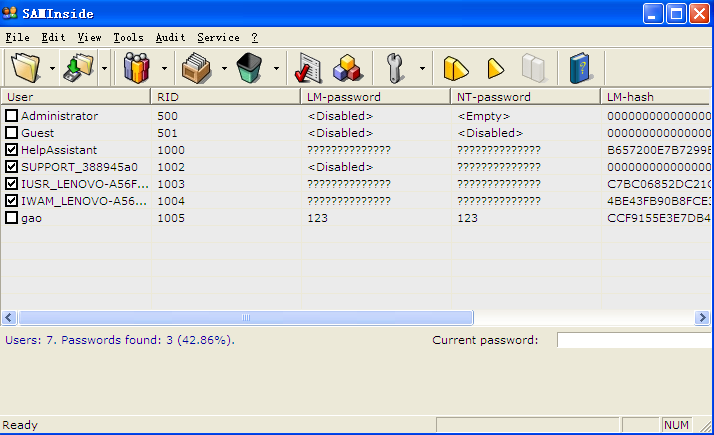Open the Tools menu

128,37
